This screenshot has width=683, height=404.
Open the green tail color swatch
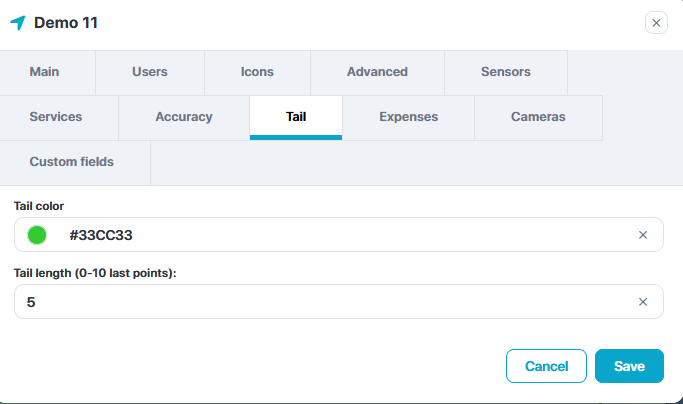[37, 235]
